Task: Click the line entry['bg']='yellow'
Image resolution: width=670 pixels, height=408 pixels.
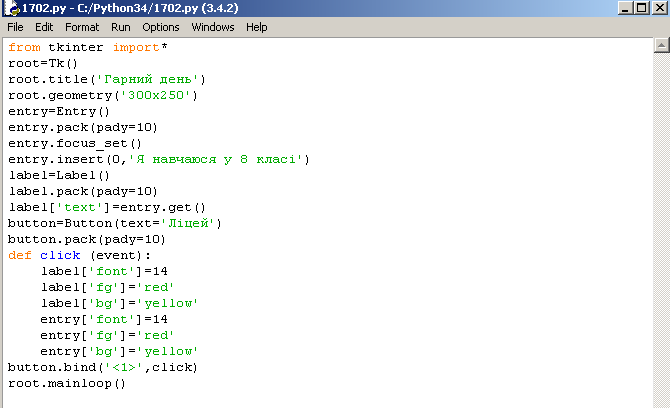Action: point(119,352)
